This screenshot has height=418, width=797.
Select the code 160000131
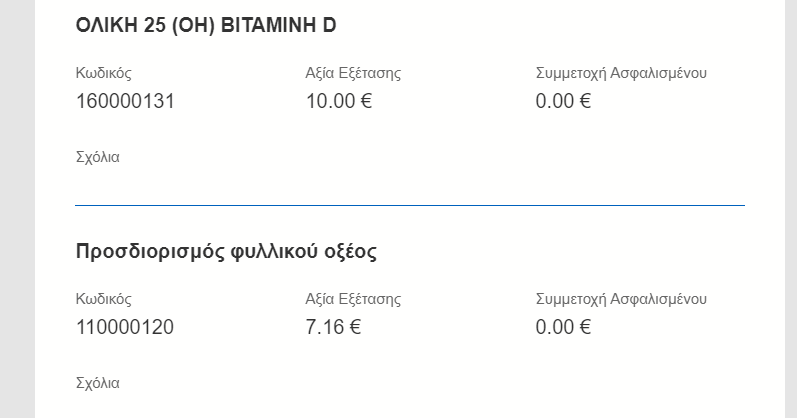[125, 101]
